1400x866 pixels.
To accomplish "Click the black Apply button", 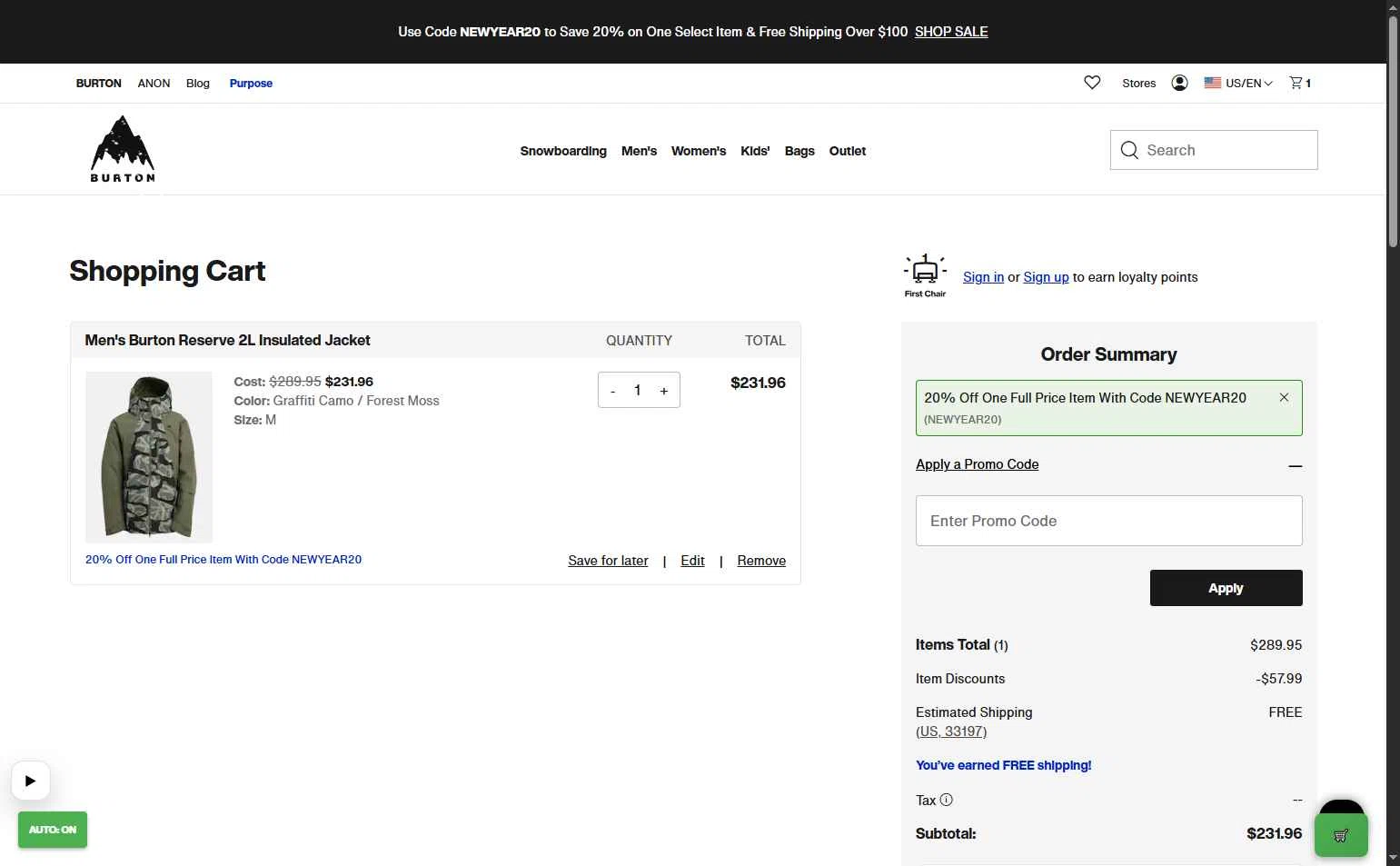I will tap(1226, 588).
